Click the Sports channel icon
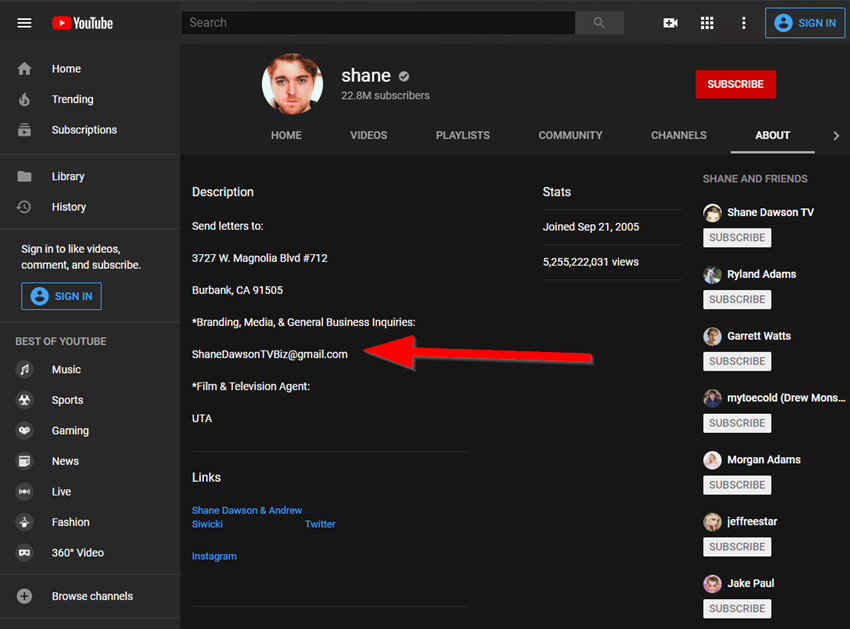This screenshot has width=850, height=629. 24,400
